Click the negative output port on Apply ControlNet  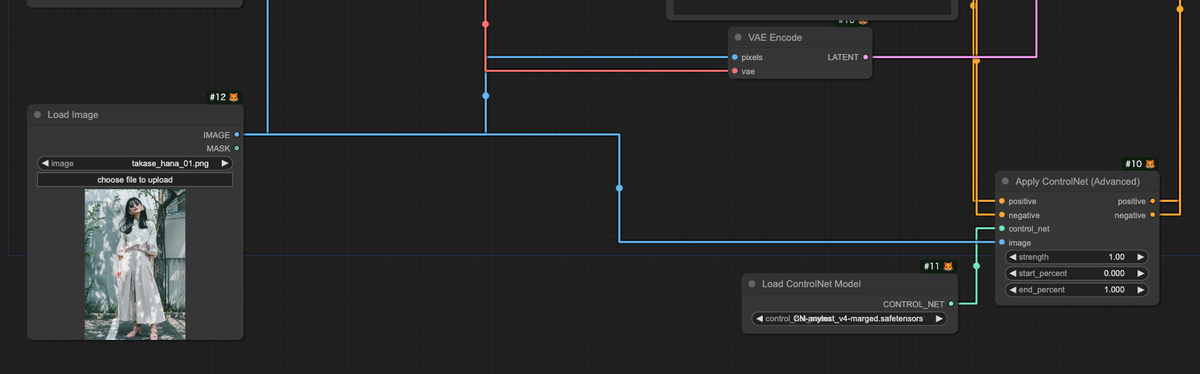(x=1154, y=215)
